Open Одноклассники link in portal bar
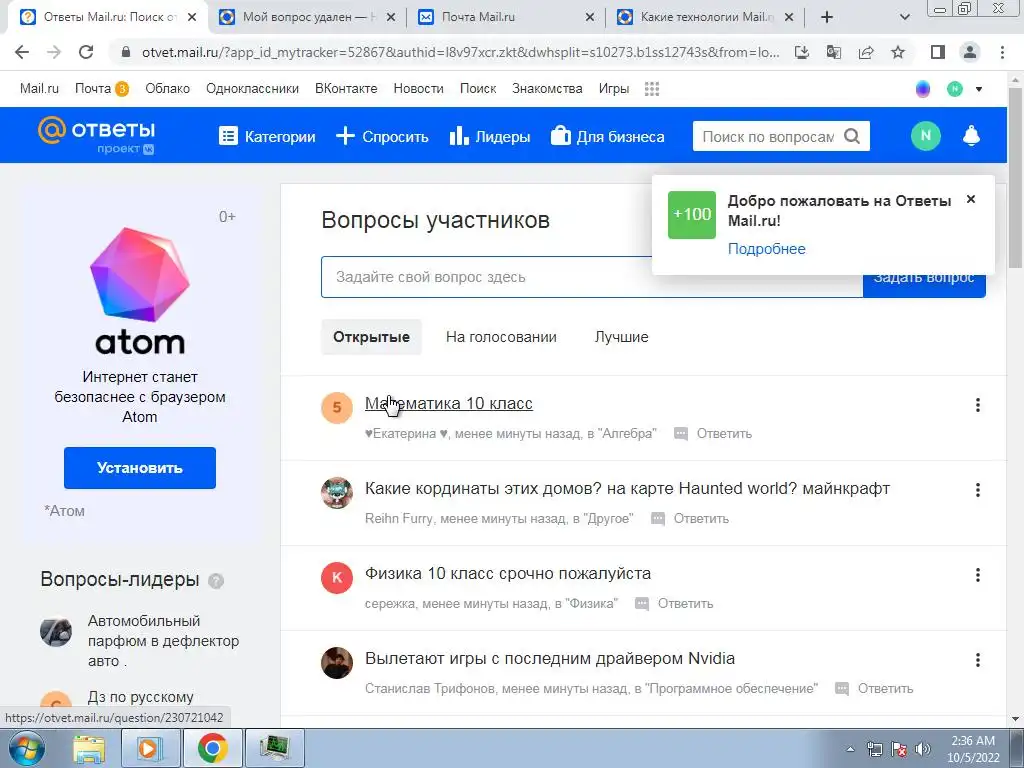Screen dimensions: 1024x768 coord(252,89)
